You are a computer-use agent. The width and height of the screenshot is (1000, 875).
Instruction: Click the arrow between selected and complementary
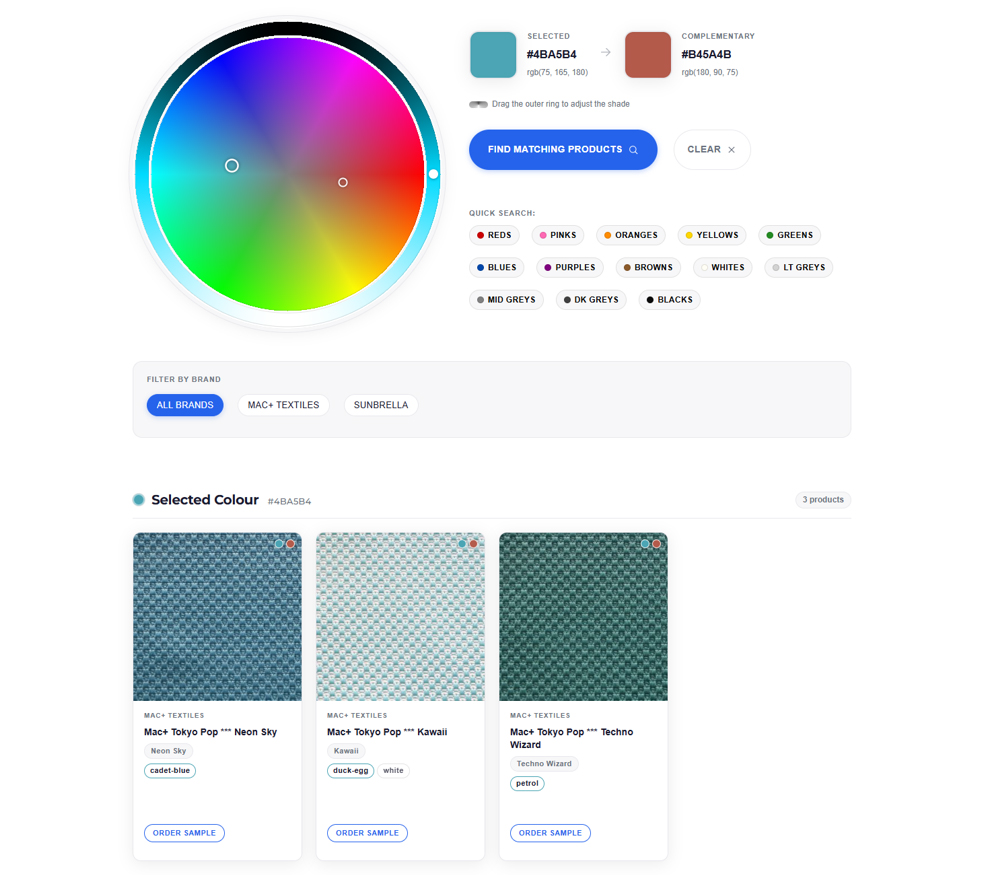(x=606, y=52)
